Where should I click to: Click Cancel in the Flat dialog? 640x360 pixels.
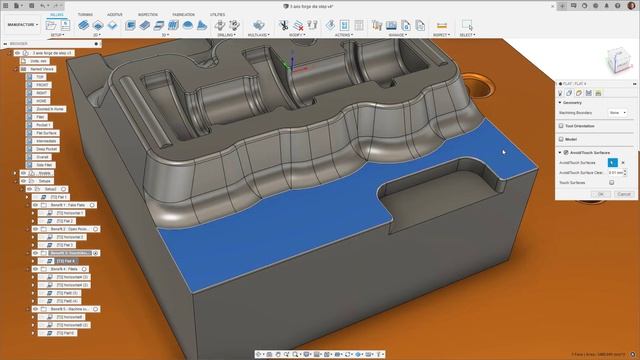point(624,194)
